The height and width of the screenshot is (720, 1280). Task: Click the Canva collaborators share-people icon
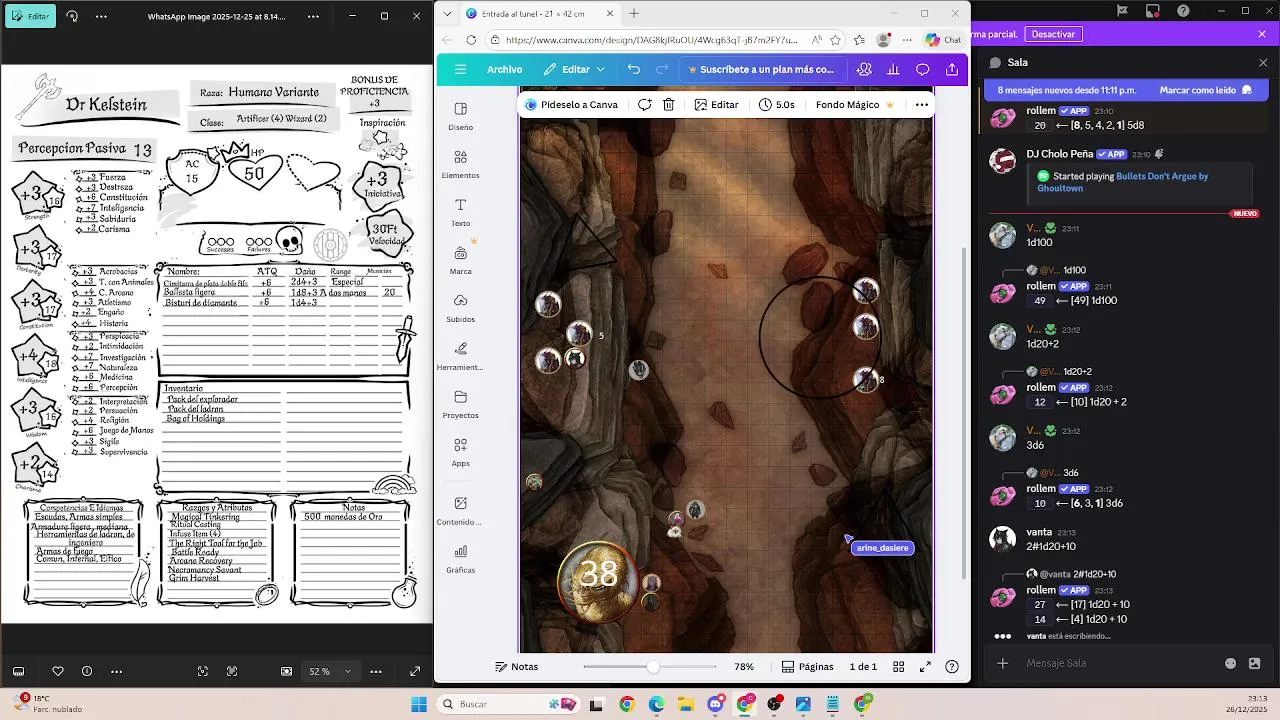coord(864,69)
